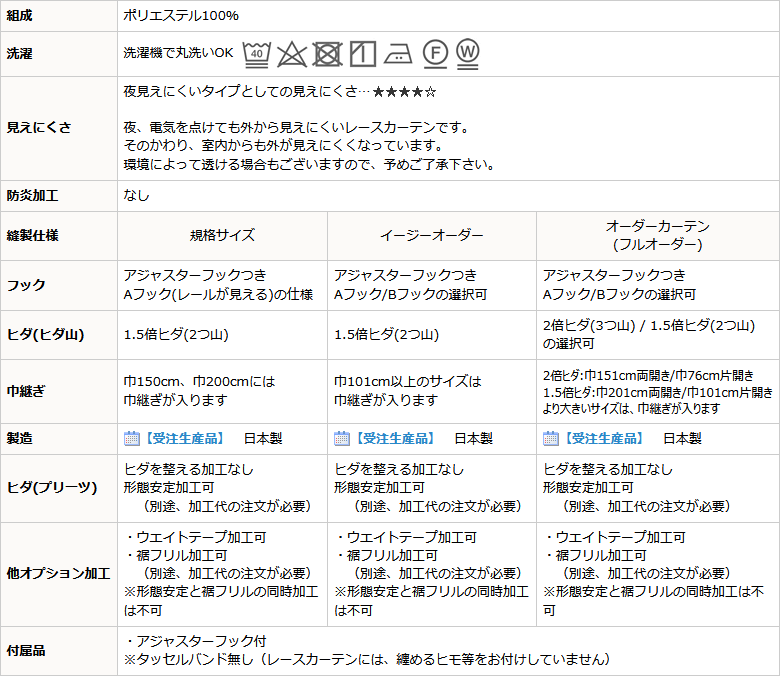Click the 付属品 row label
This screenshot has width=780, height=676.
click(x=26, y=651)
